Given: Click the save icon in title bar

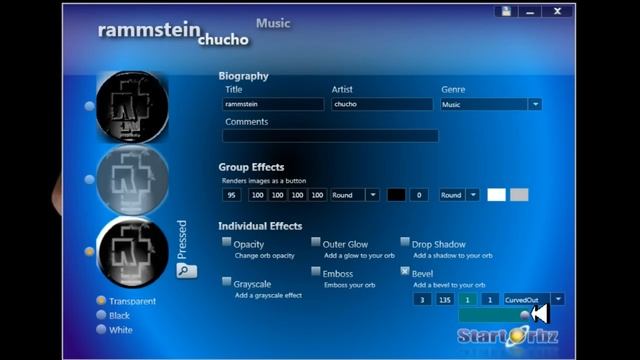Looking at the screenshot, I should pos(506,11).
